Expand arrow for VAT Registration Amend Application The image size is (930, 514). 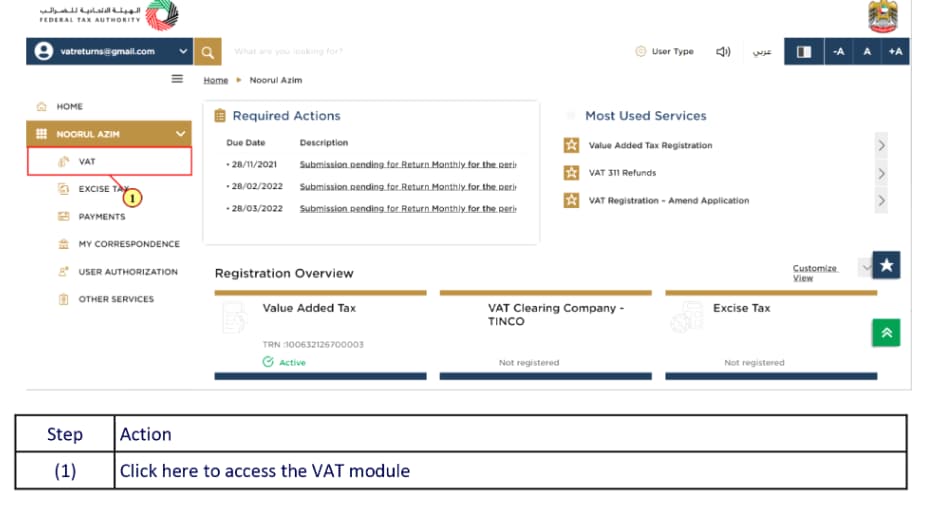pos(881,200)
